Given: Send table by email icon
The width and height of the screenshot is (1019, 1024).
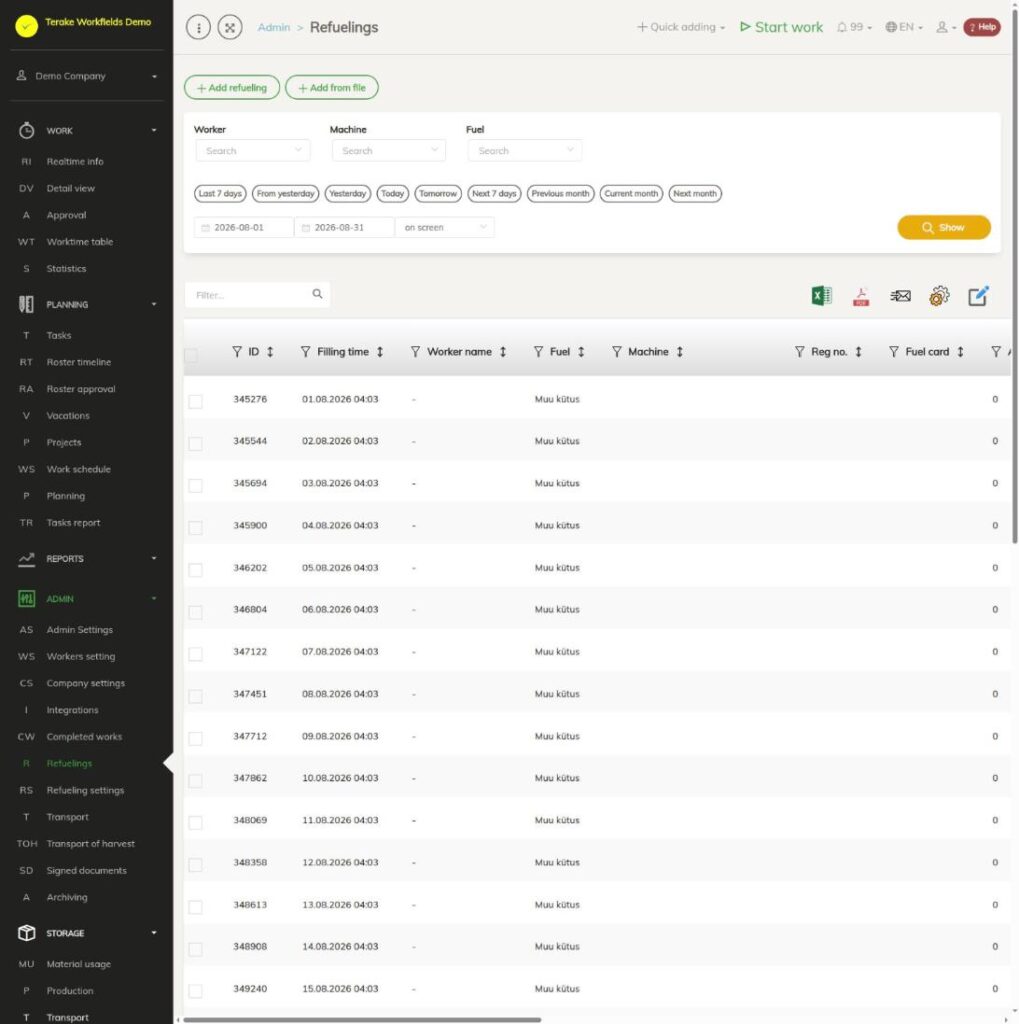Looking at the screenshot, I should tap(900, 296).
